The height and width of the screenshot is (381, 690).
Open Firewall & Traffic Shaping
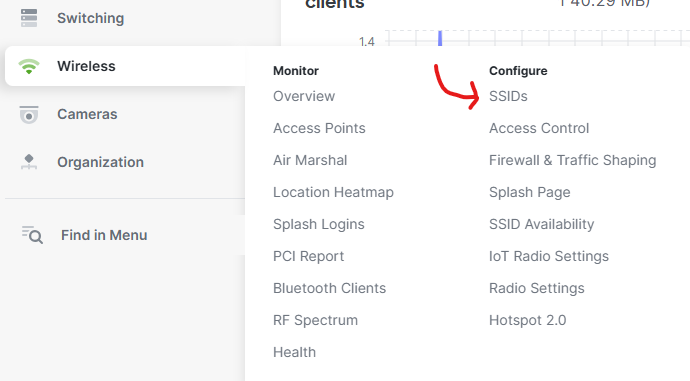[x=573, y=160]
